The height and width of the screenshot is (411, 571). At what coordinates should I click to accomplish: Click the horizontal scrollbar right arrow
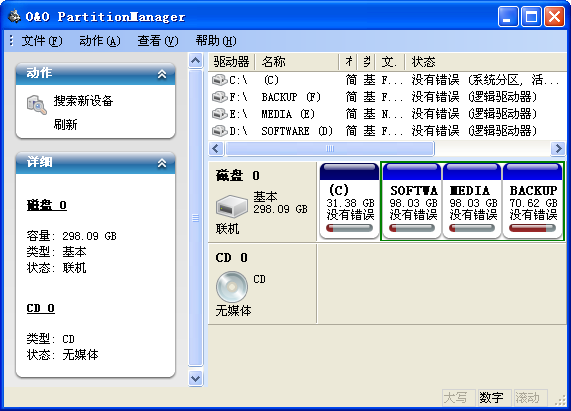[x=558, y=149]
